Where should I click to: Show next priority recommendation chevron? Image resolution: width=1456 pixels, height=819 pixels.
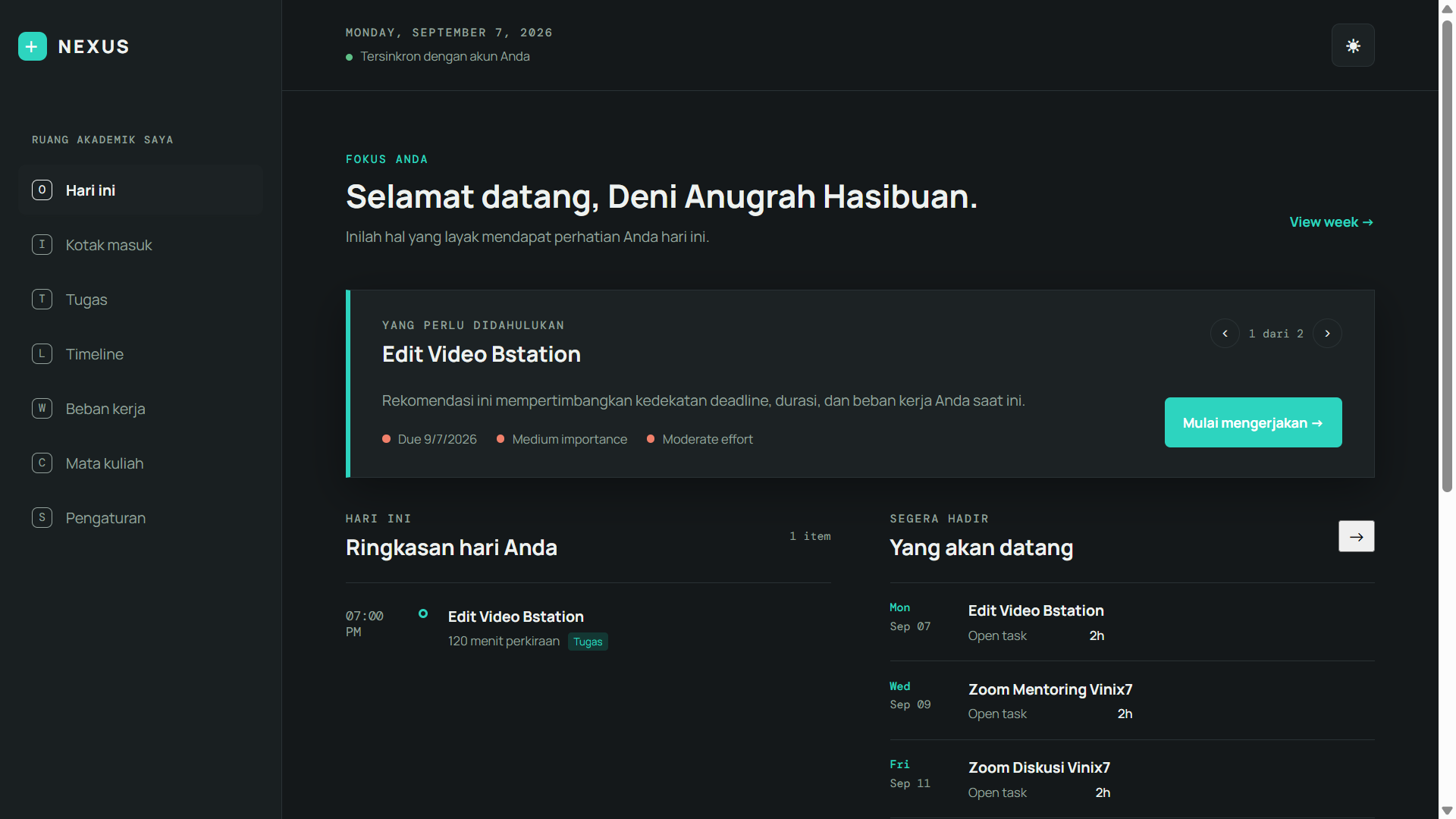[x=1327, y=334]
